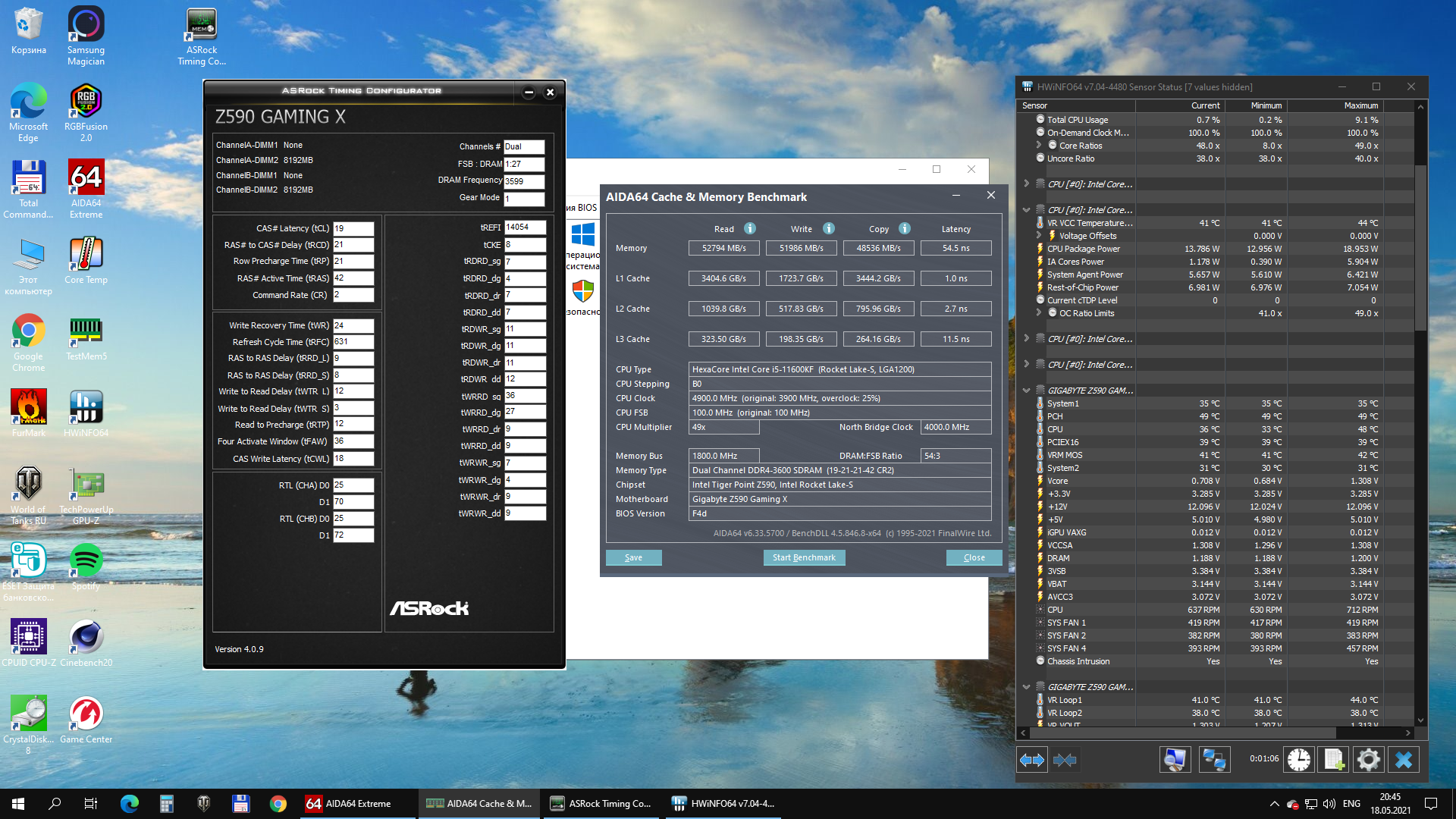The height and width of the screenshot is (819, 1456).
Task: Click HWiNFO log to file icon
Action: (x=1334, y=759)
